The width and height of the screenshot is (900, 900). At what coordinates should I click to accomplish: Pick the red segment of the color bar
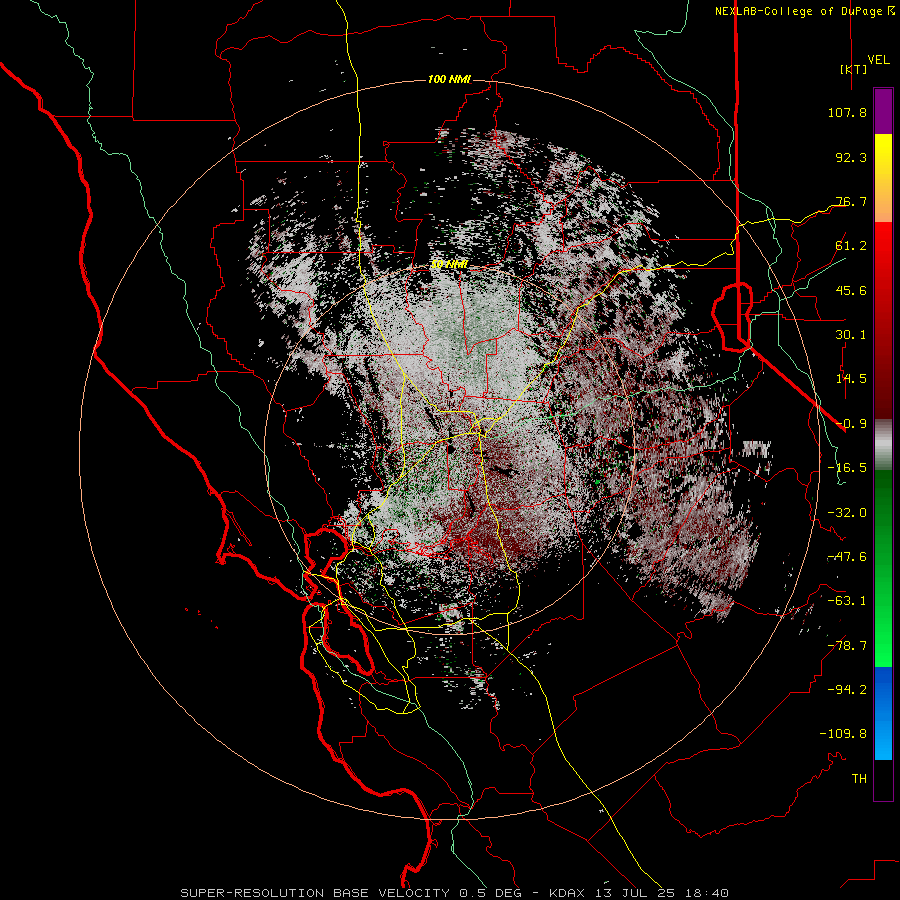click(883, 320)
